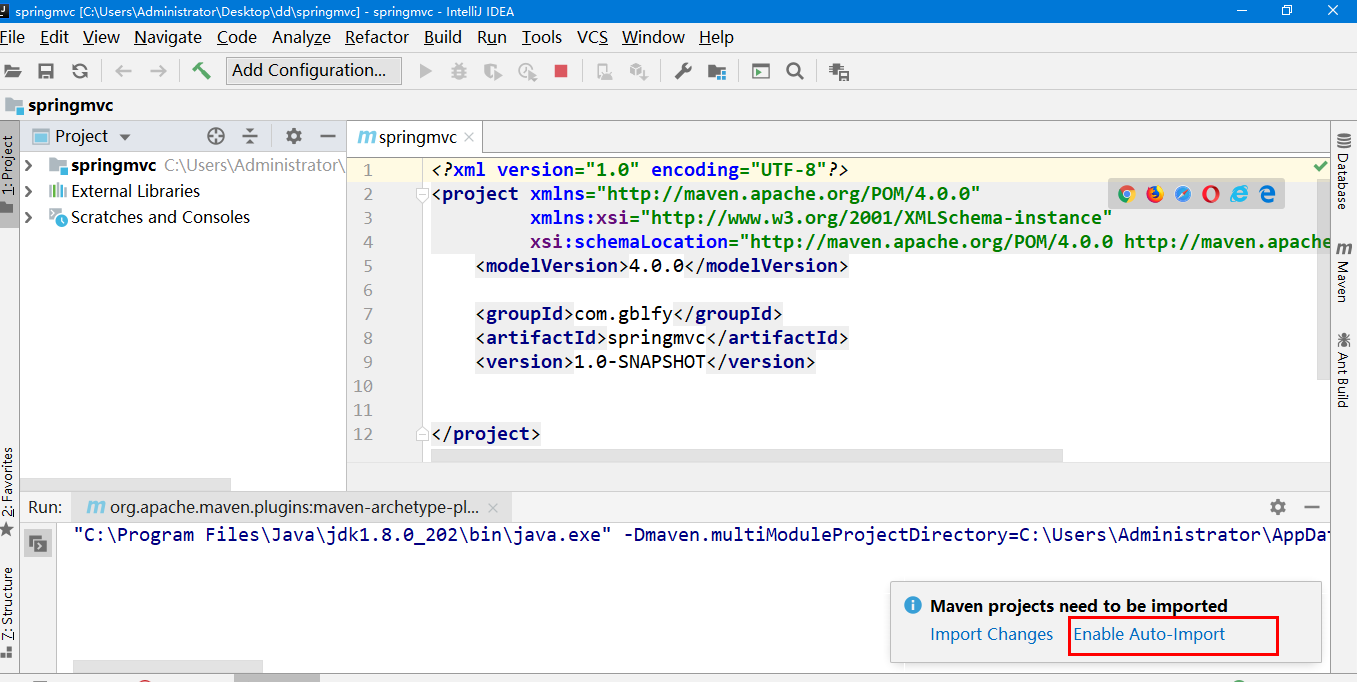
Task: Close the springmvc editor tab
Action: click(469, 138)
